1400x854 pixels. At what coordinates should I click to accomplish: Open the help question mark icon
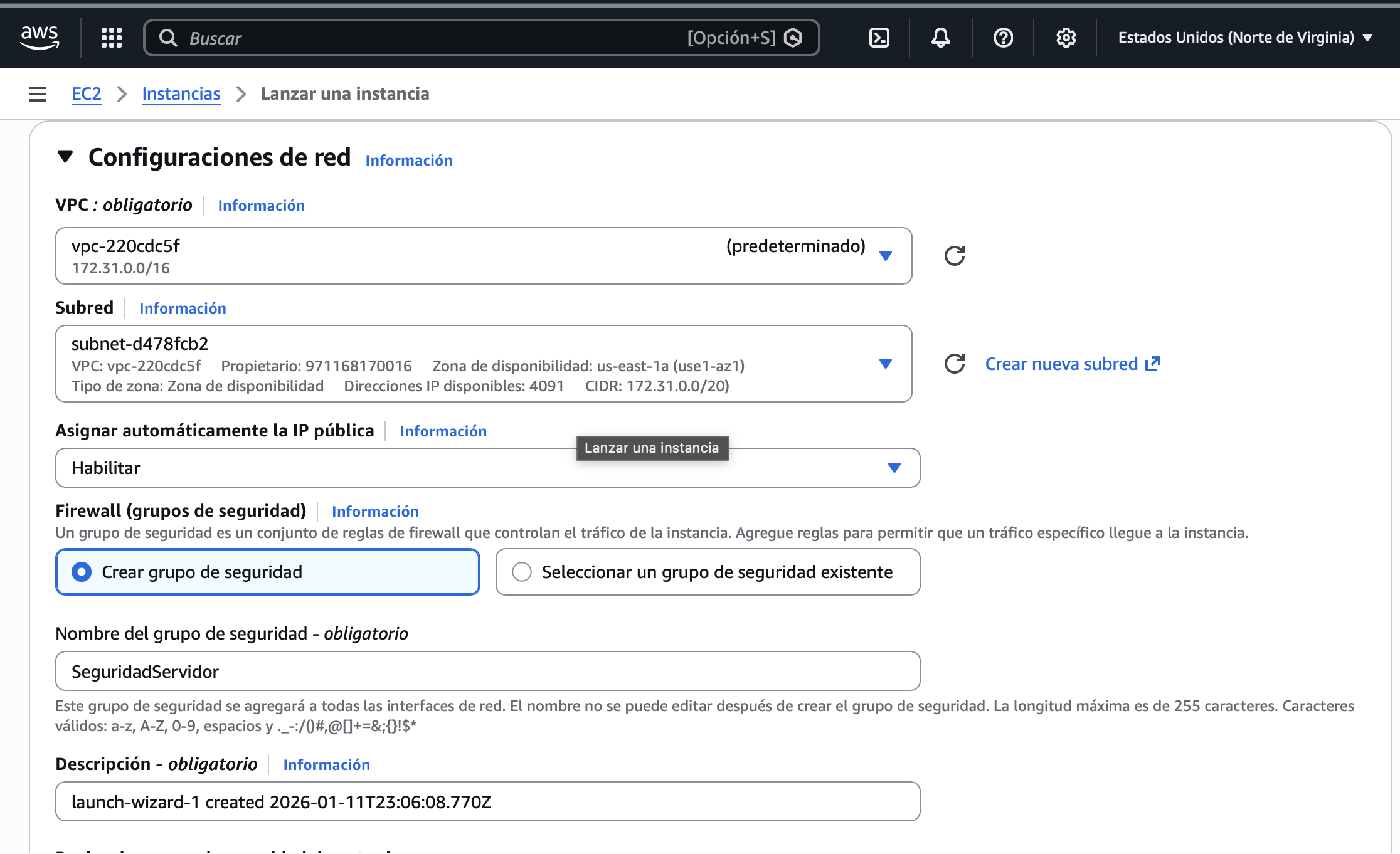click(x=1003, y=38)
